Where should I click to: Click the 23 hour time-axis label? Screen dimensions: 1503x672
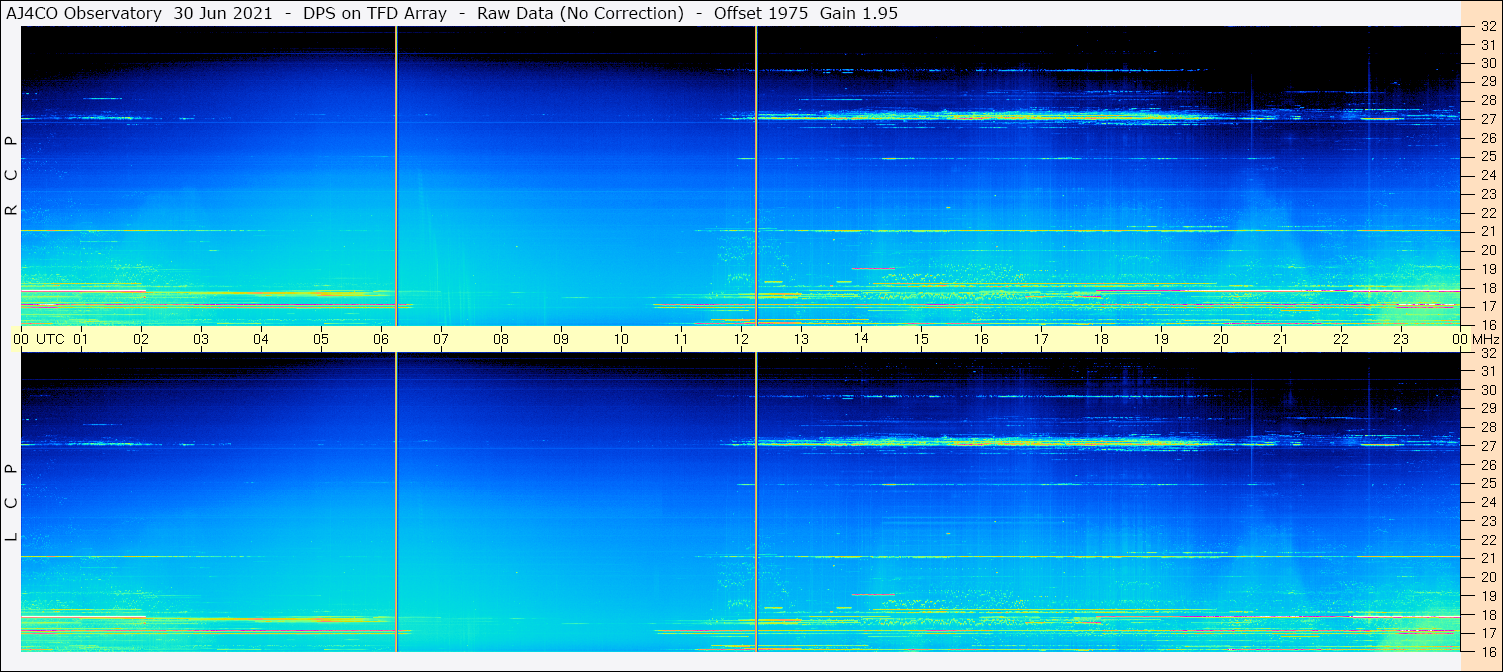[1401, 339]
